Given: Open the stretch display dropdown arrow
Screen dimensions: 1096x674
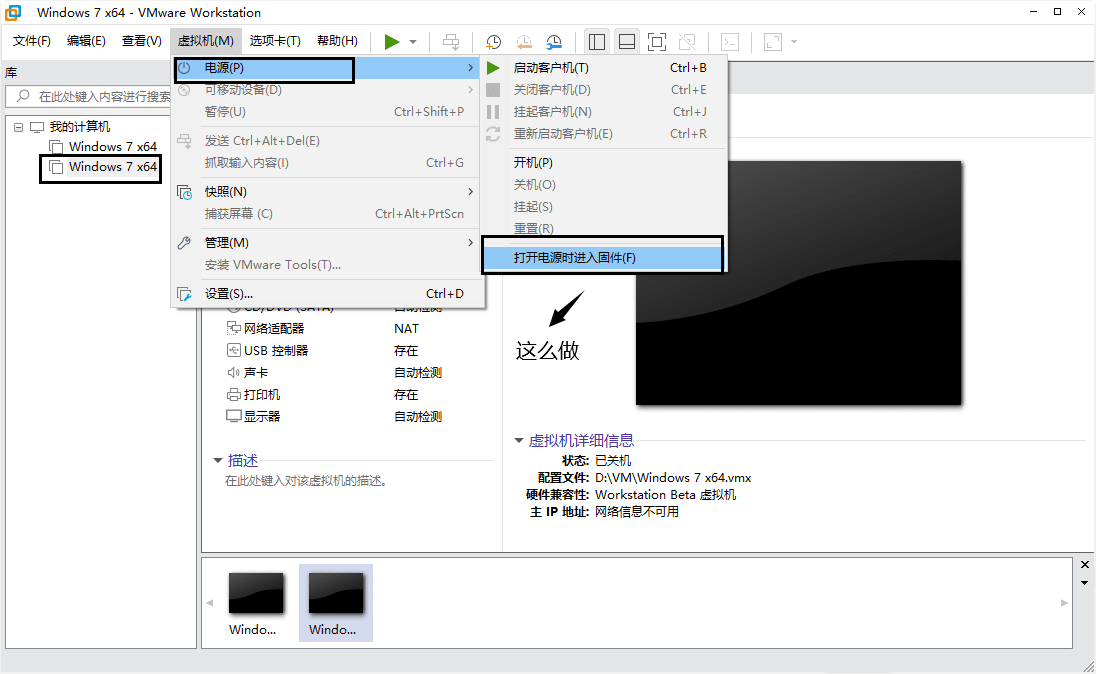Looking at the screenshot, I should [794, 42].
